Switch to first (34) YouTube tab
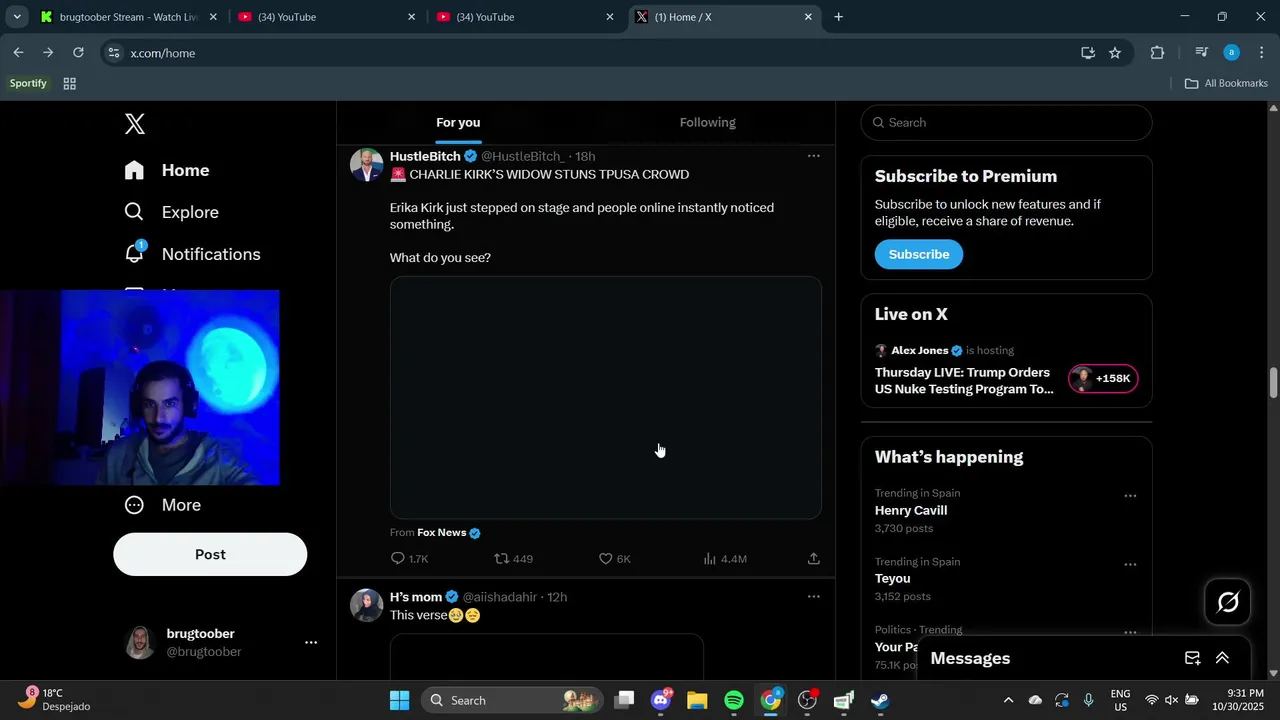1280x720 pixels. coord(327,17)
